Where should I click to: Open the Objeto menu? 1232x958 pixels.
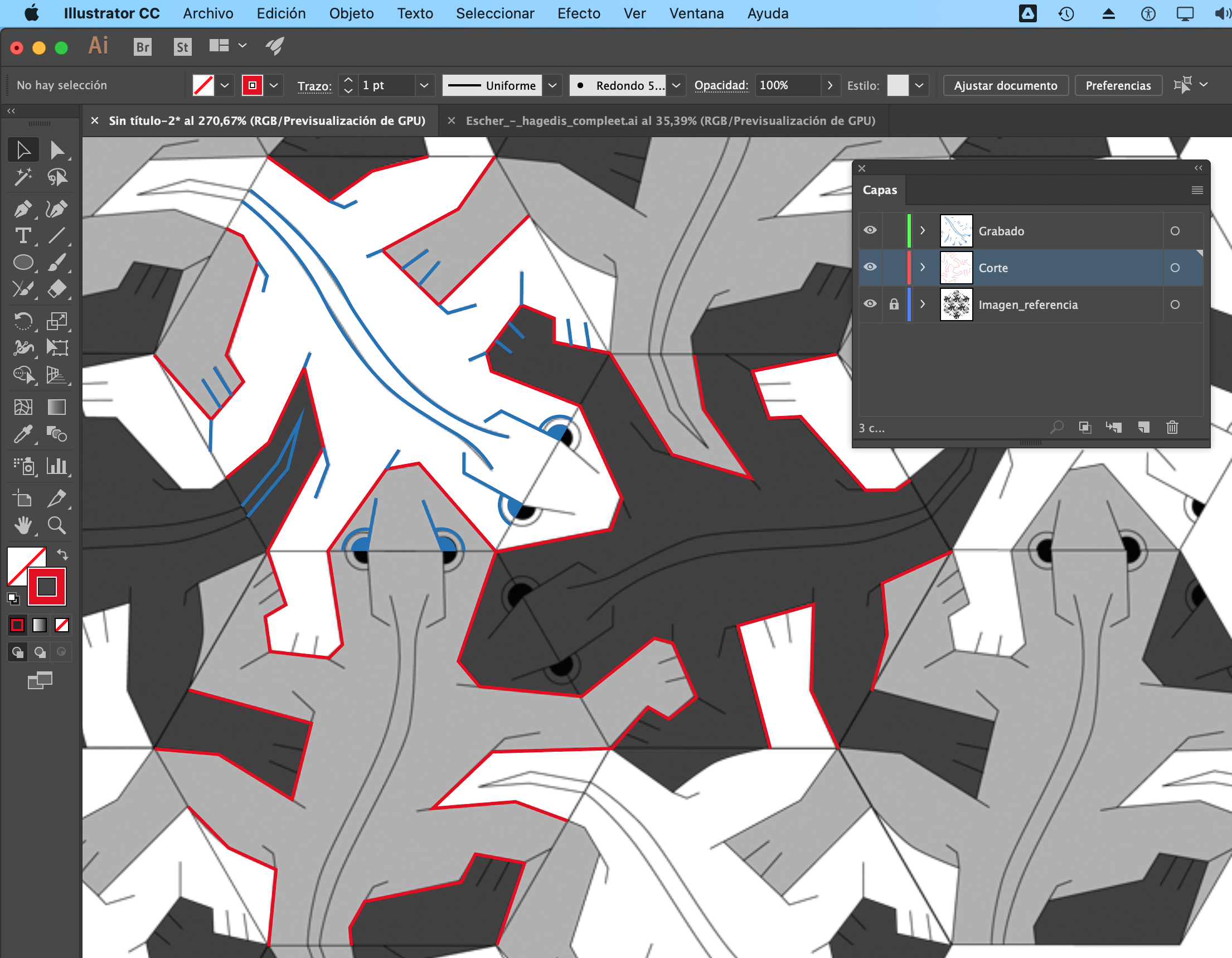coord(351,13)
